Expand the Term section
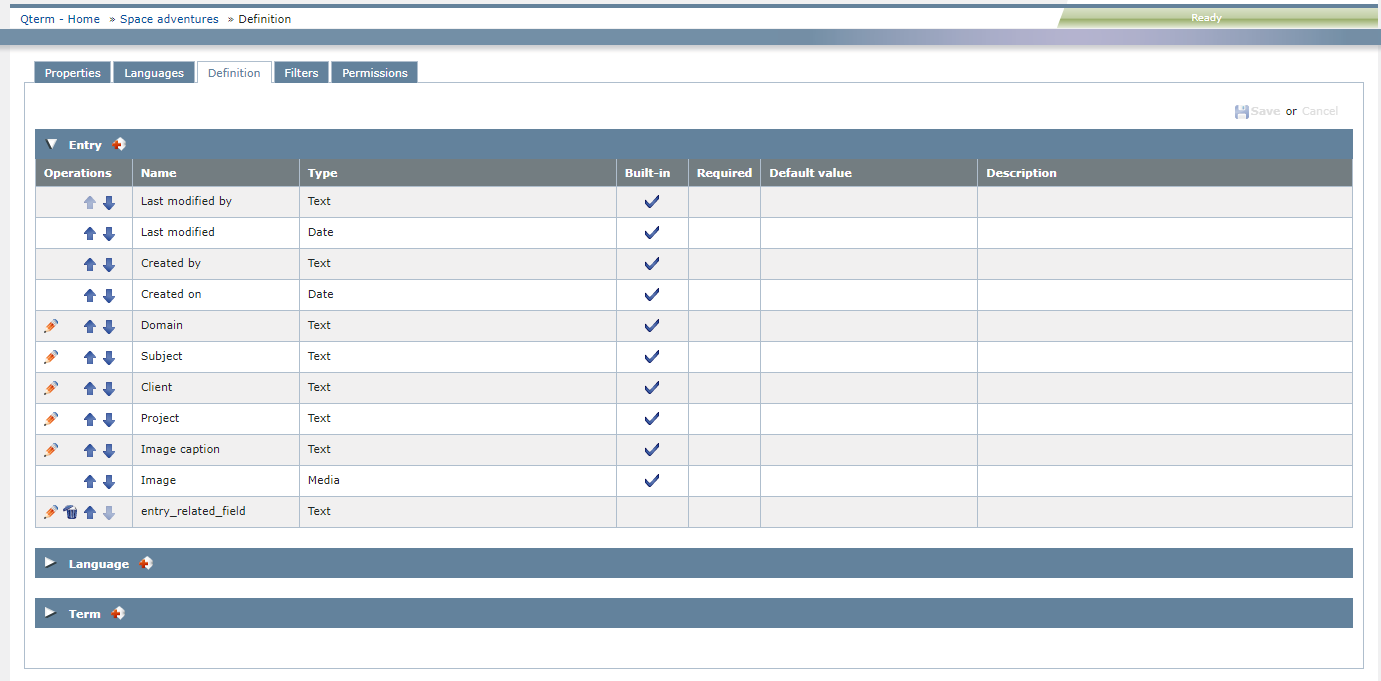Viewport: 1381px width, 681px height. (50, 612)
